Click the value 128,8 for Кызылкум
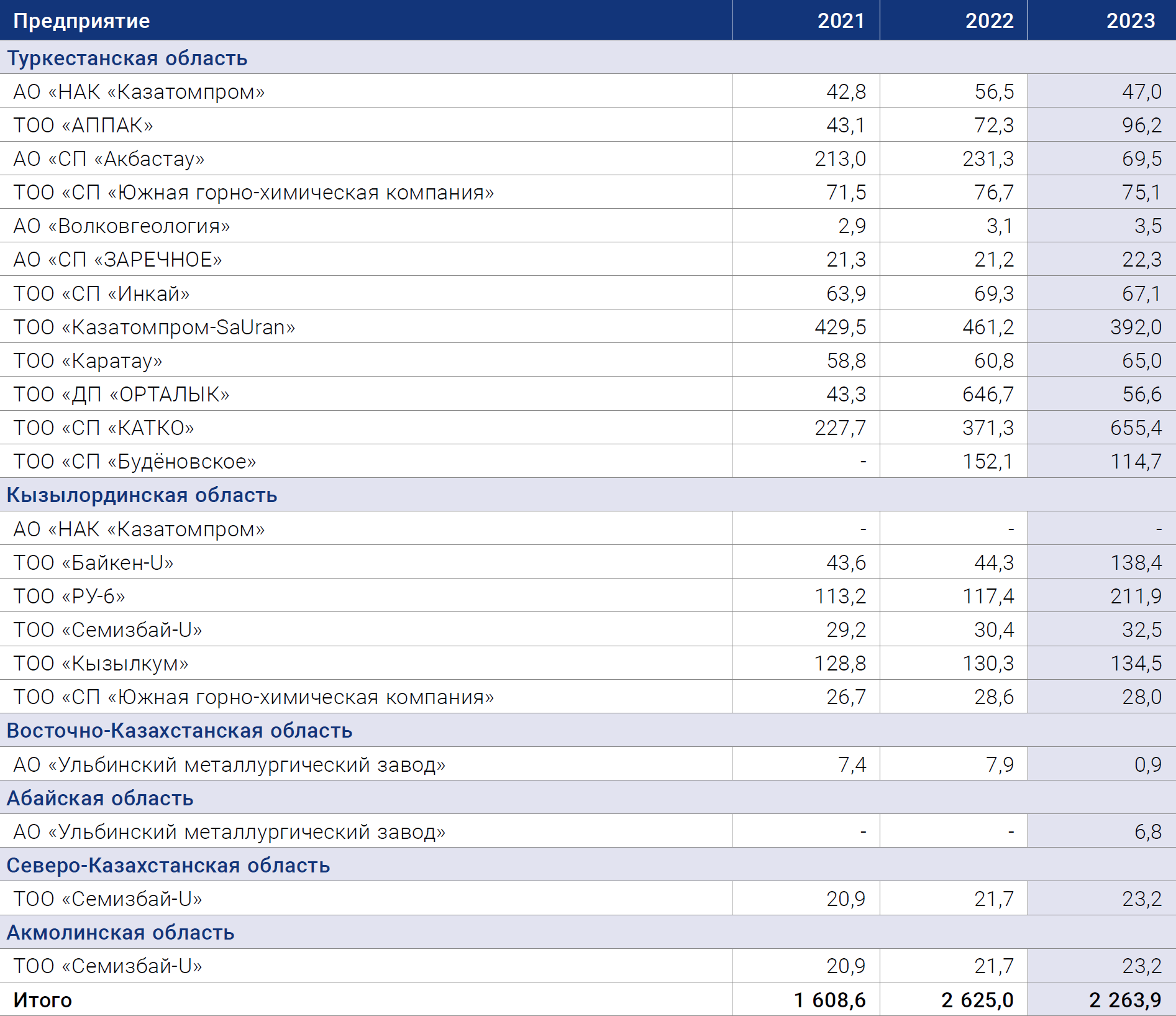Image resolution: width=1176 pixels, height=1016 pixels. (841, 663)
